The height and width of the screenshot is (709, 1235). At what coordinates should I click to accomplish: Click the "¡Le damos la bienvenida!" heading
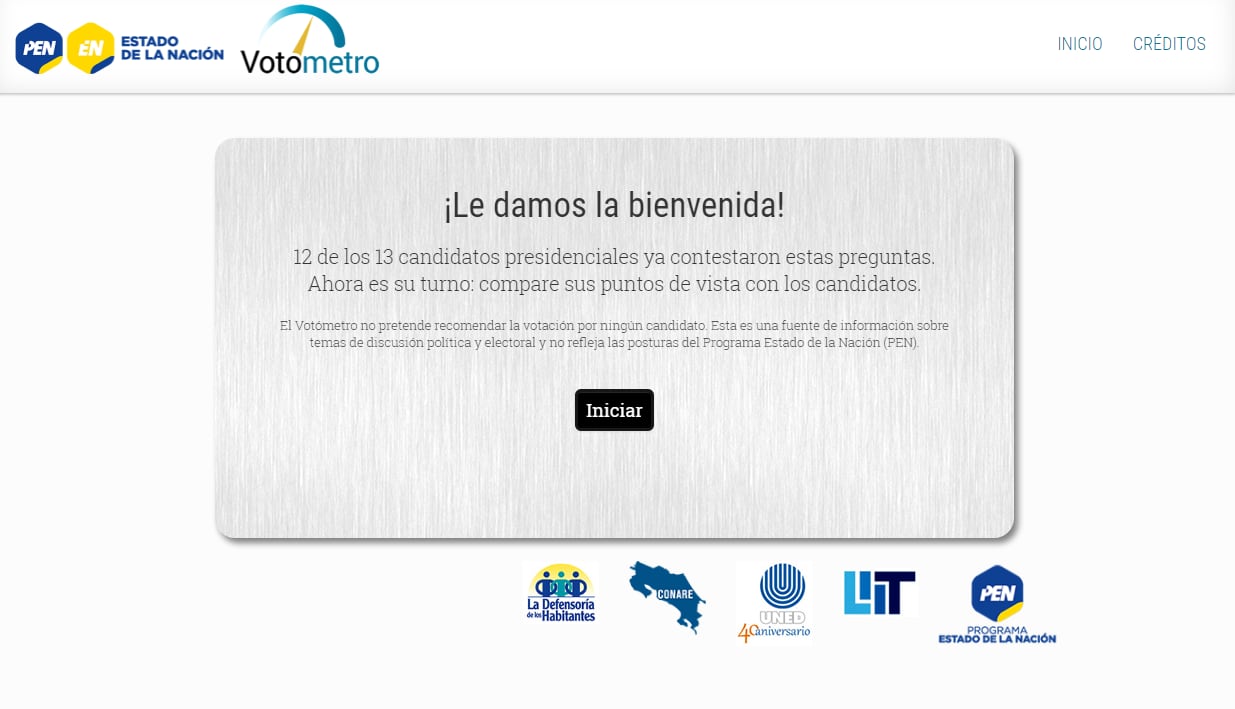click(614, 206)
